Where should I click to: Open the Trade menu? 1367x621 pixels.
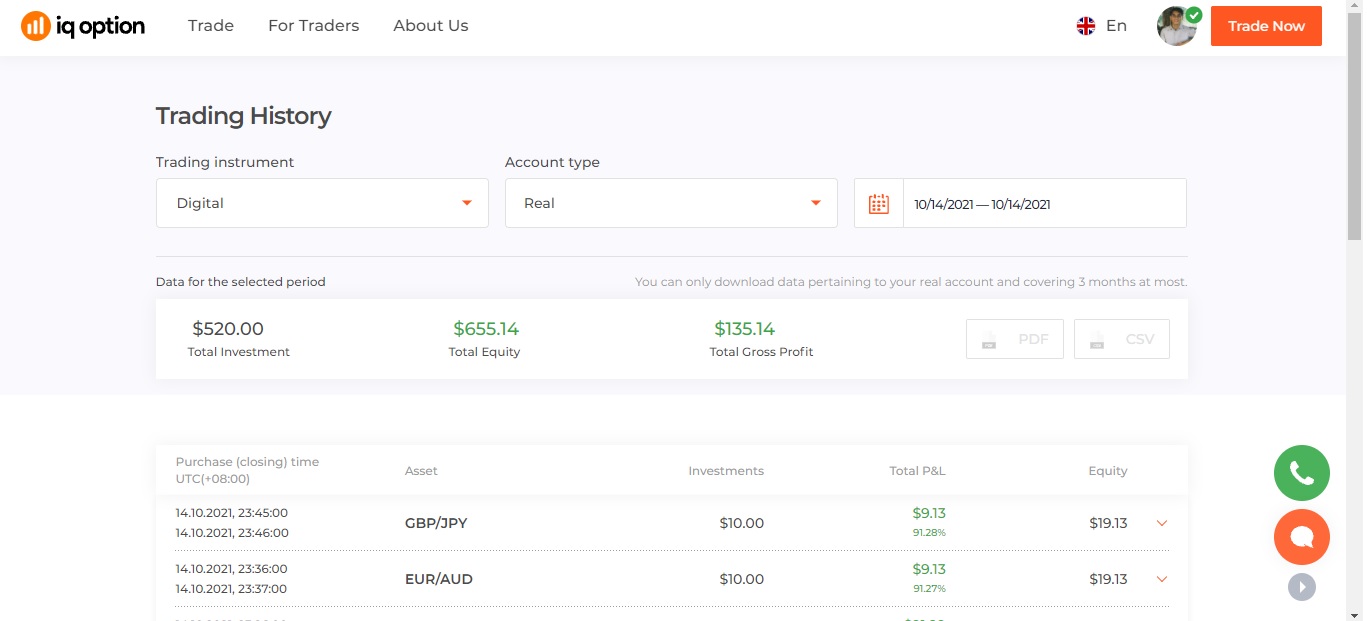[x=211, y=26]
